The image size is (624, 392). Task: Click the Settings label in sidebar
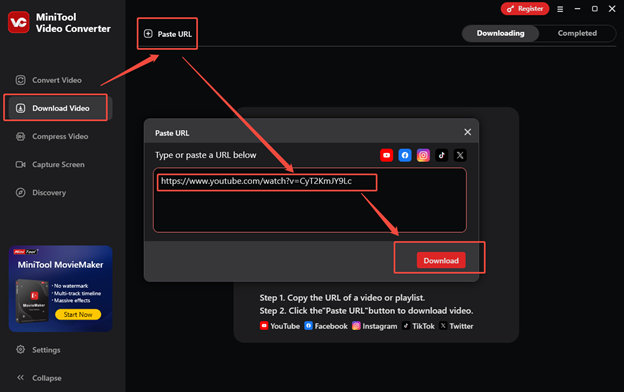46,350
